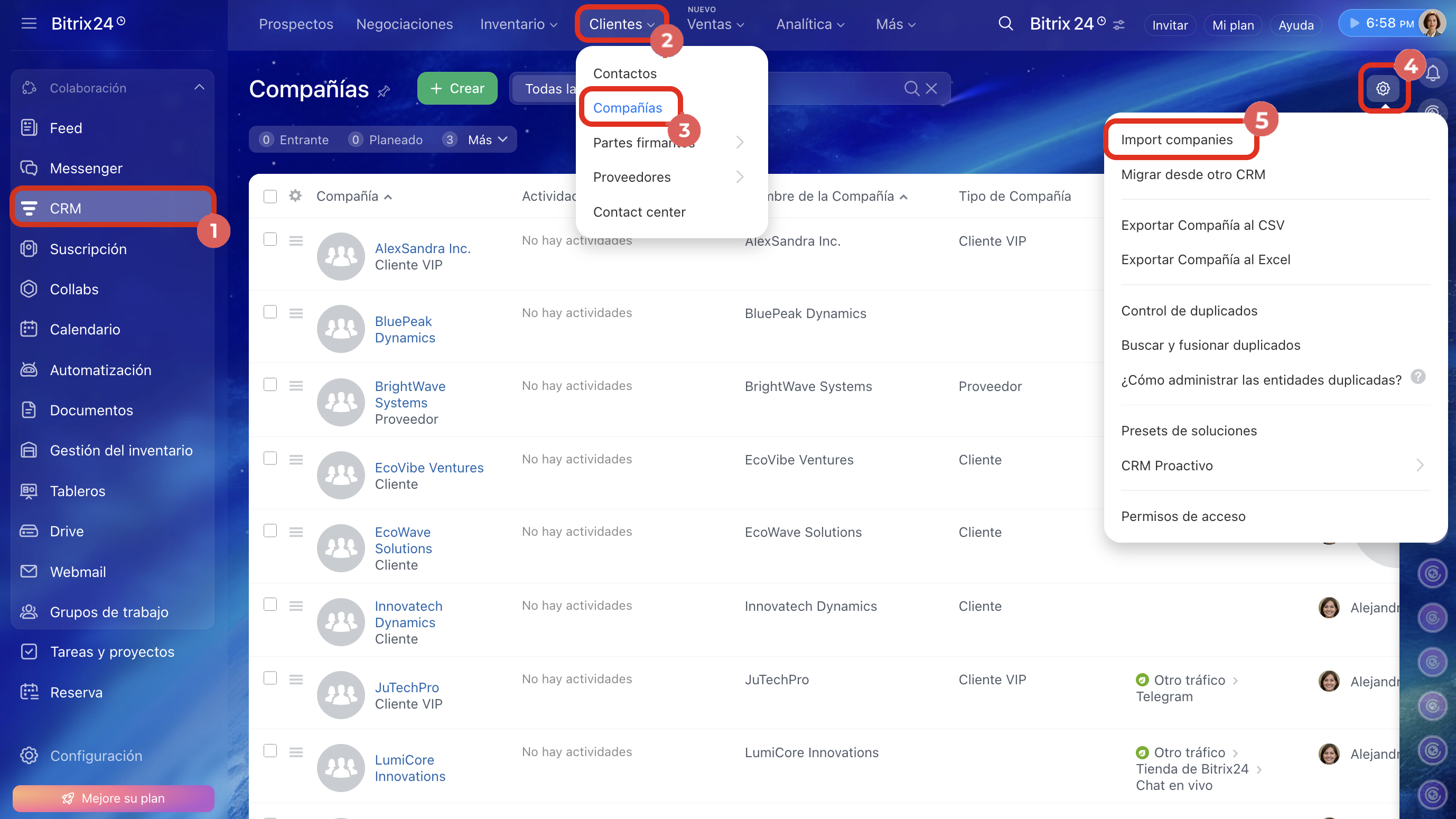Click the row actions menu for AlexSandra Inc.
1456x819 pixels.
pyautogui.click(x=296, y=241)
